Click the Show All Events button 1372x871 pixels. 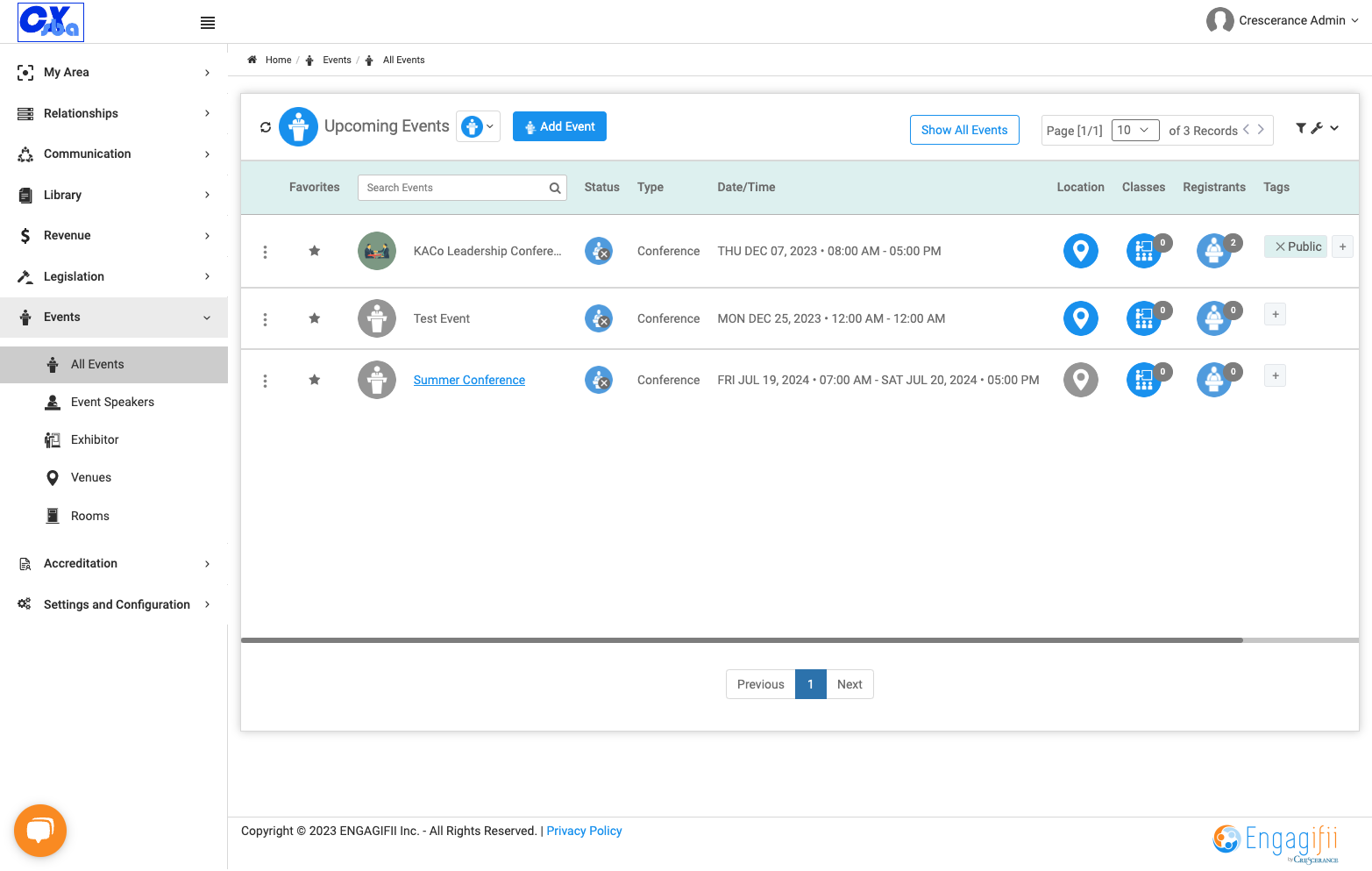[964, 130]
